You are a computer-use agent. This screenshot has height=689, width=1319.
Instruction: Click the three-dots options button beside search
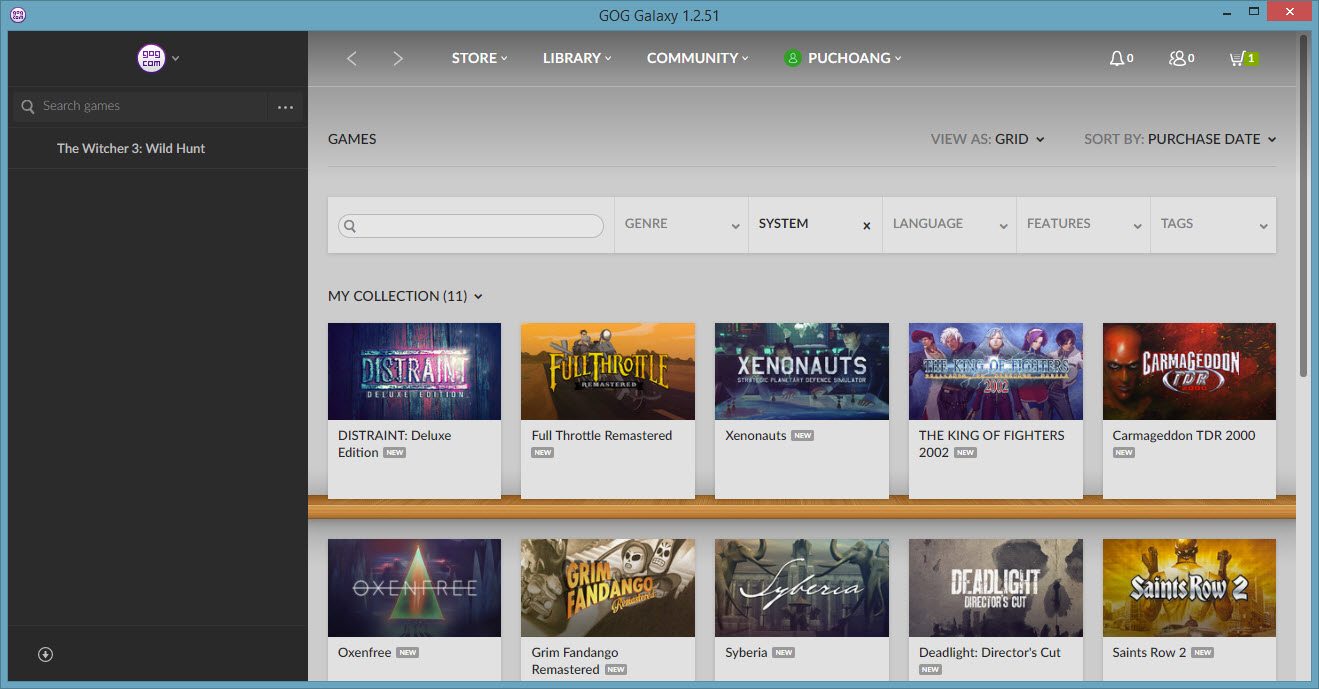click(285, 107)
